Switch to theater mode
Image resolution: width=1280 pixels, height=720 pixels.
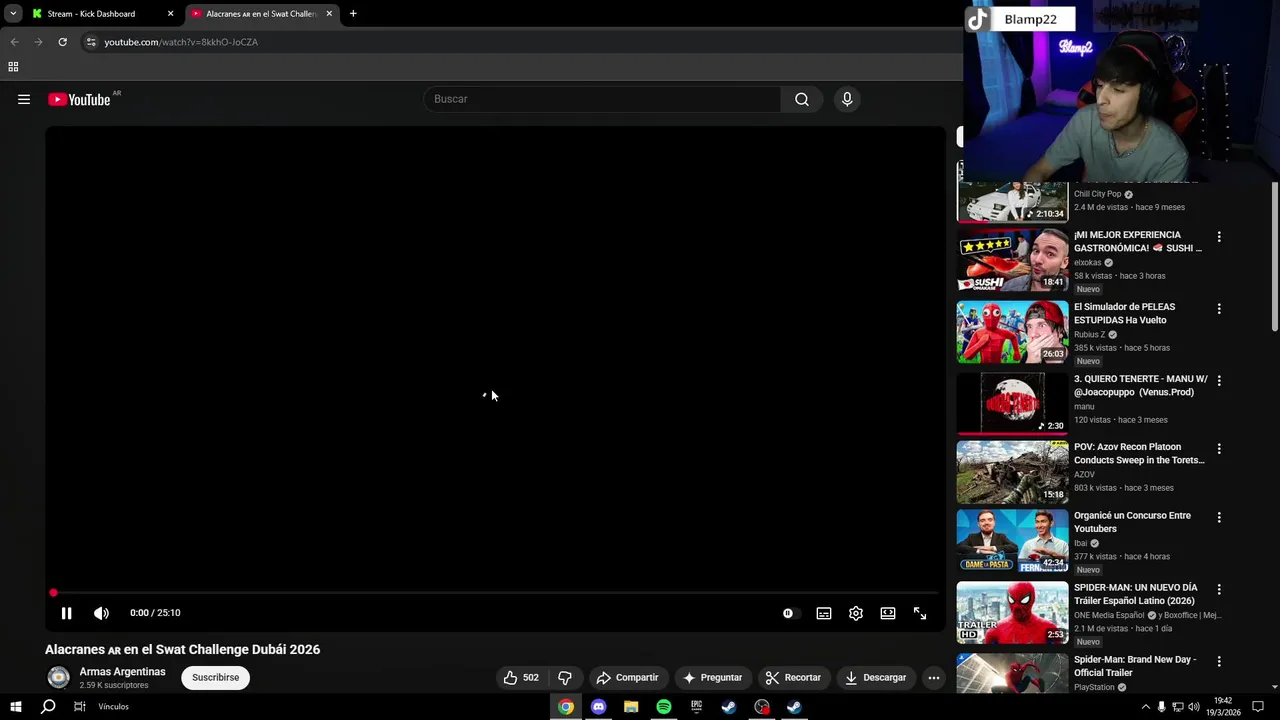pos(888,613)
